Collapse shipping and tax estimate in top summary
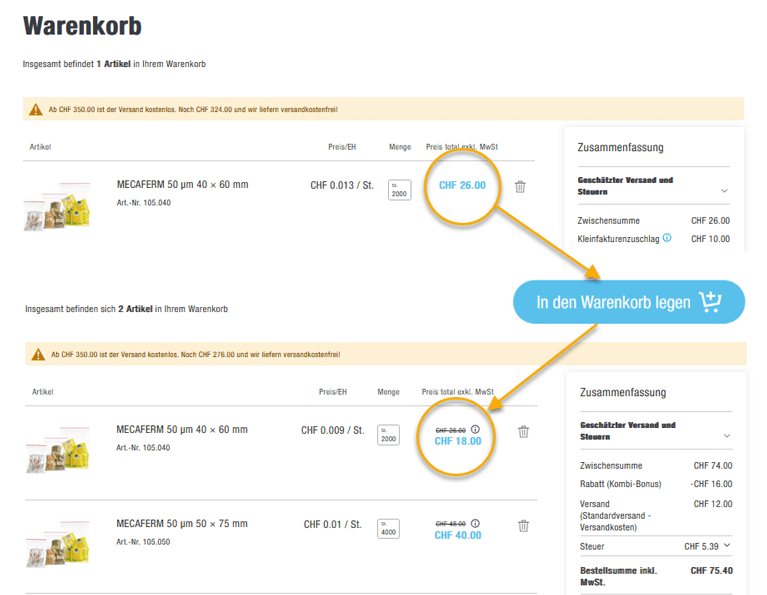 click(723, 190)
